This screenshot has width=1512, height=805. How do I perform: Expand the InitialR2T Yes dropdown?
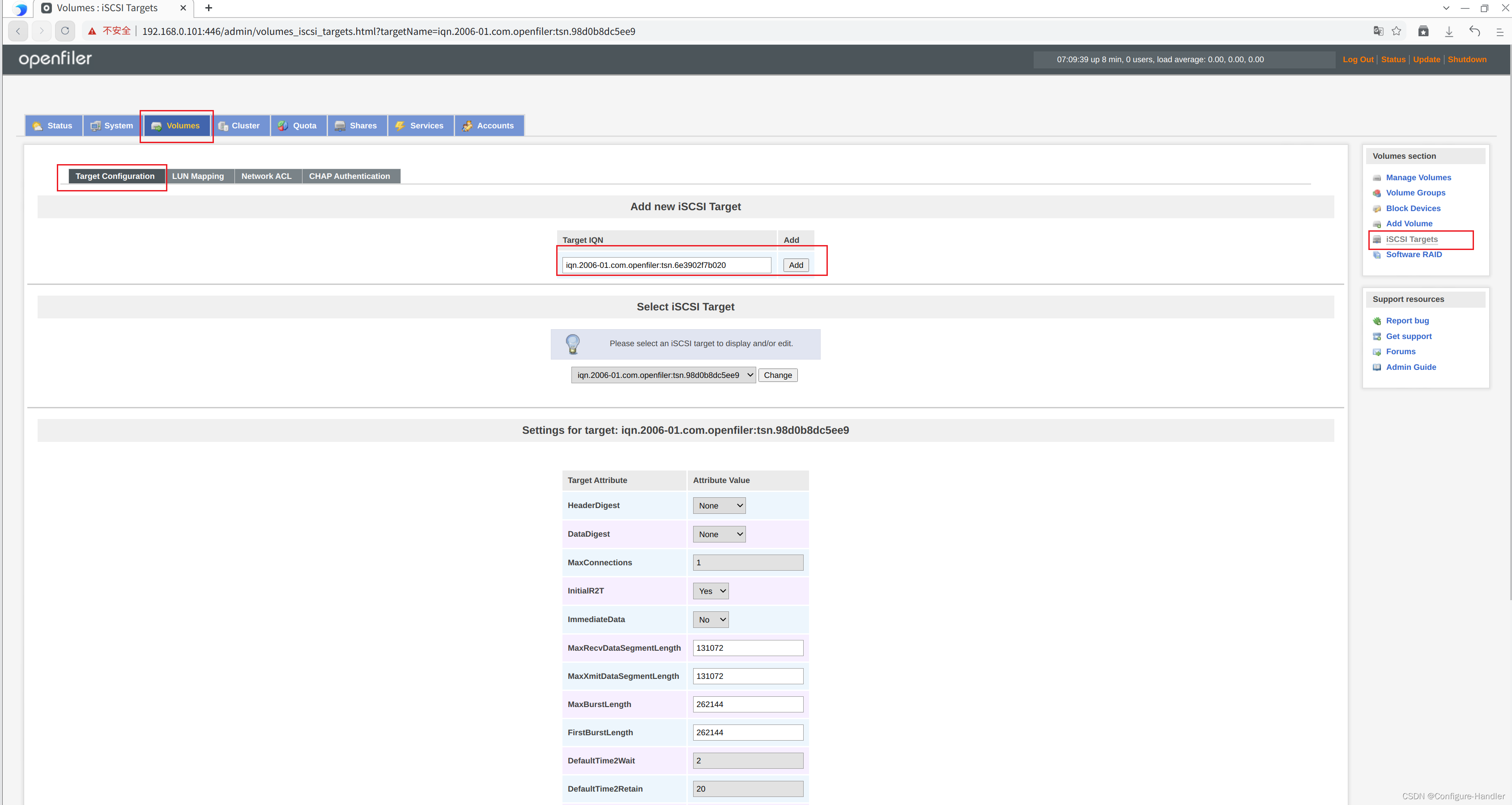click(711, 591)
